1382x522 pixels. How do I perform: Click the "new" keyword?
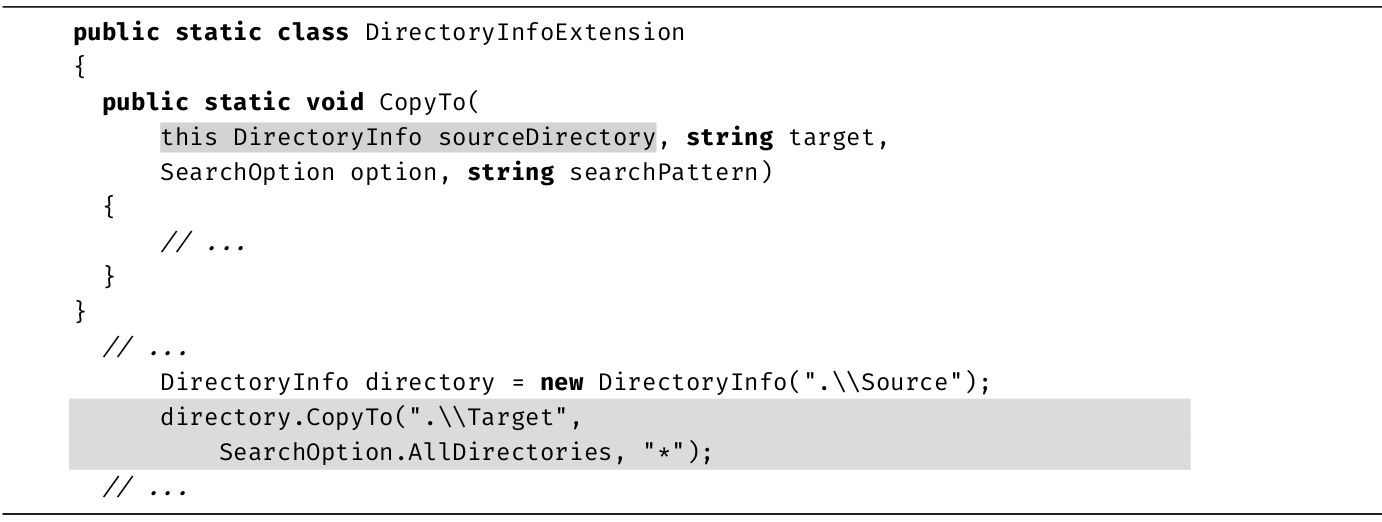pyautogui.click(x=562, y=382)
